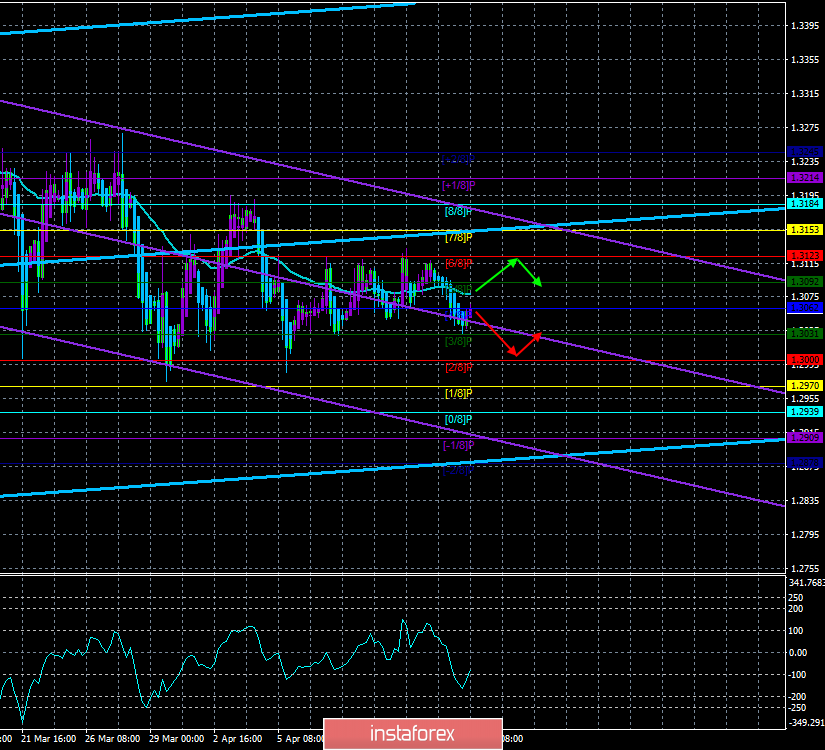Select the [8/8]P Murray level label

[x=459, y=212]
